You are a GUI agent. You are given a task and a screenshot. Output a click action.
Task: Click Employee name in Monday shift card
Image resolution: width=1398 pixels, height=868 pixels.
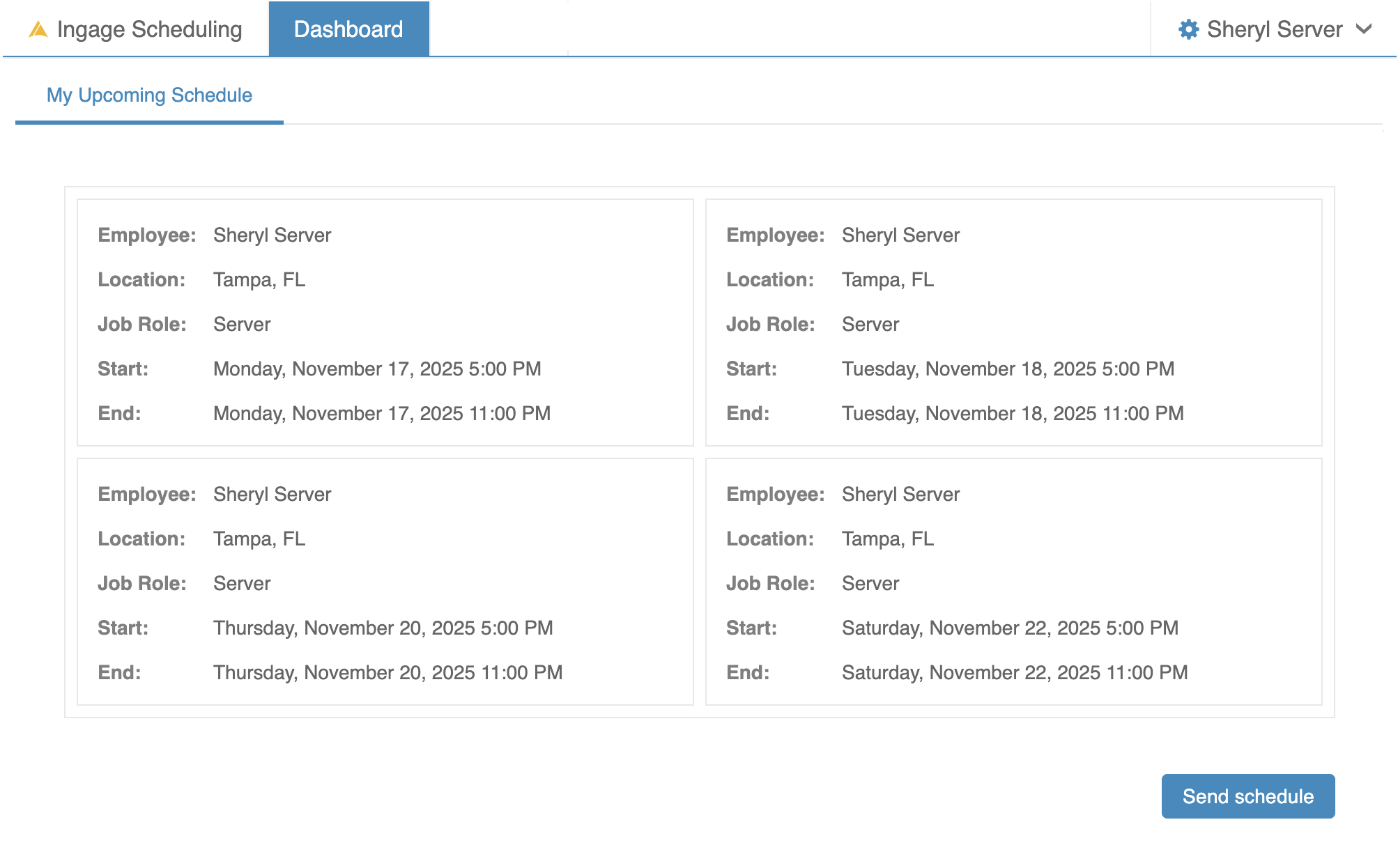(272, 235)
